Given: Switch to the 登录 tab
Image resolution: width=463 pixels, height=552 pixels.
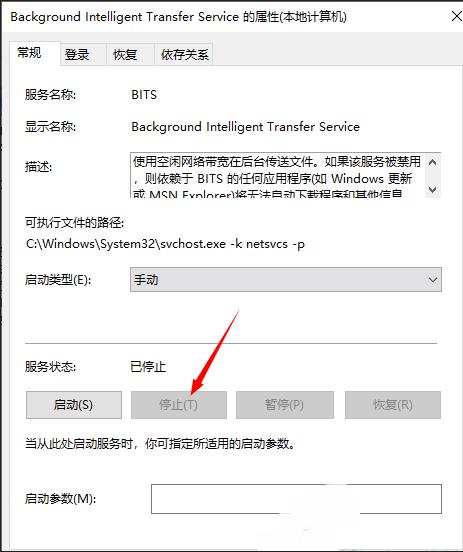Looking at the screenshot, I should click(x=77, y=55).
